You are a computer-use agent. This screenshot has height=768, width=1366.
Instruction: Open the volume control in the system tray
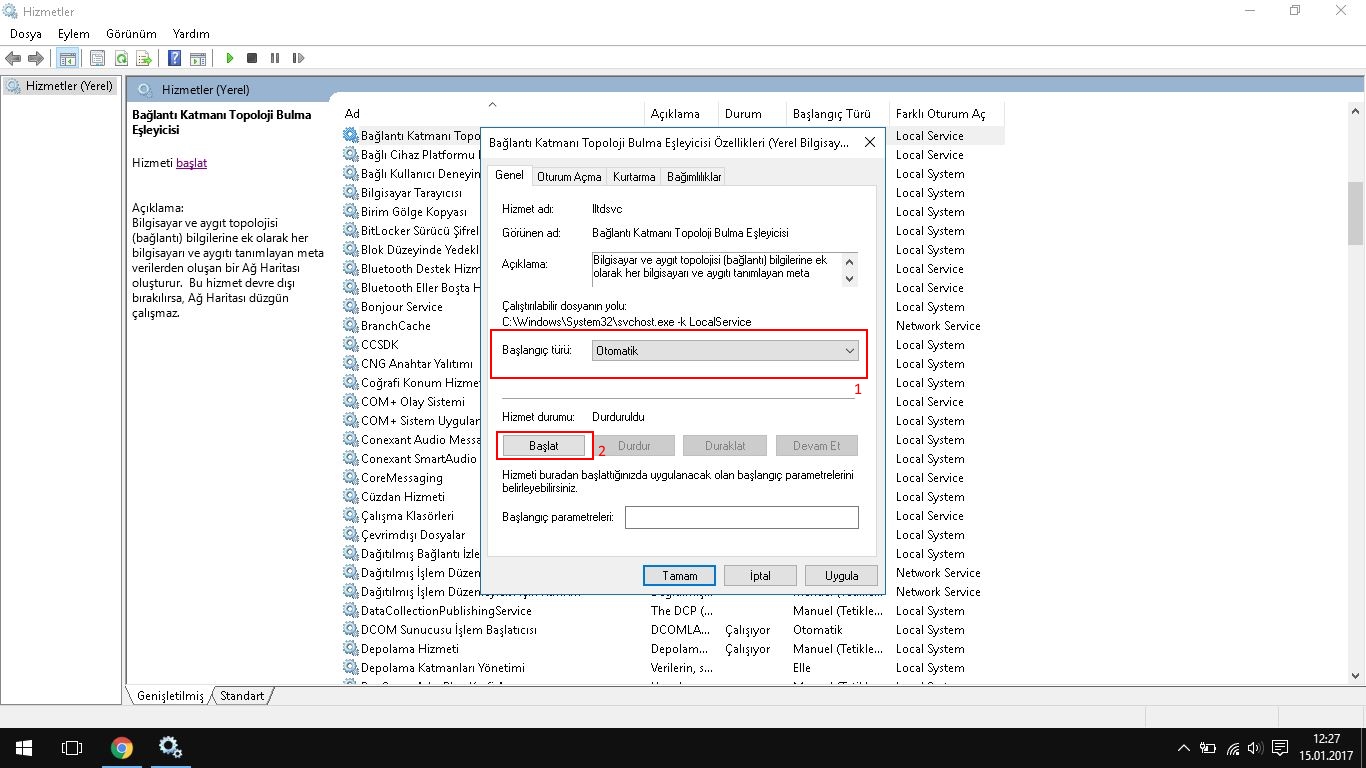1256,748
